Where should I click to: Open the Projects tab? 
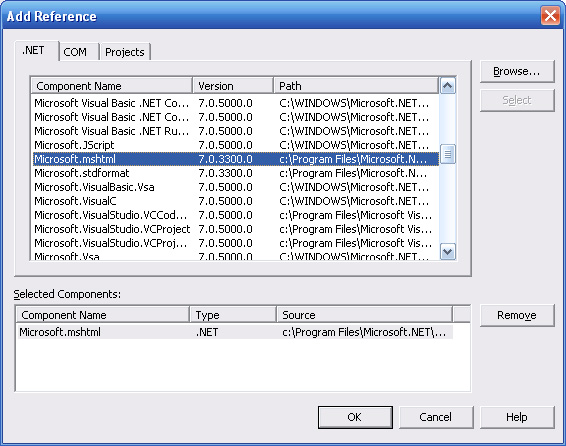pos(125,52)
